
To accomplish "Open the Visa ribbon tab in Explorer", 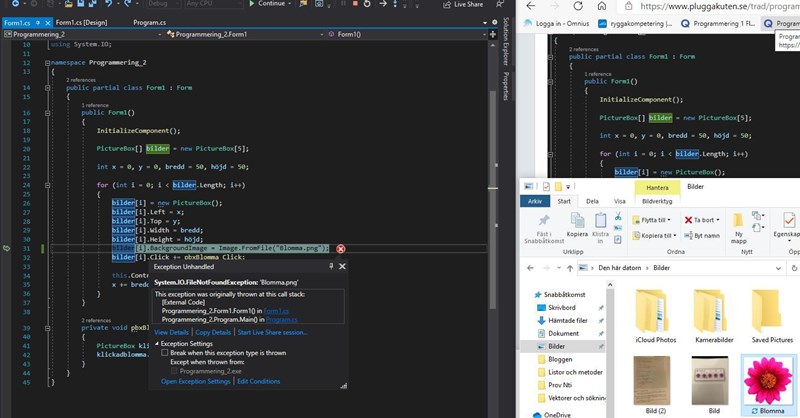I will click(x=620, y=201).
